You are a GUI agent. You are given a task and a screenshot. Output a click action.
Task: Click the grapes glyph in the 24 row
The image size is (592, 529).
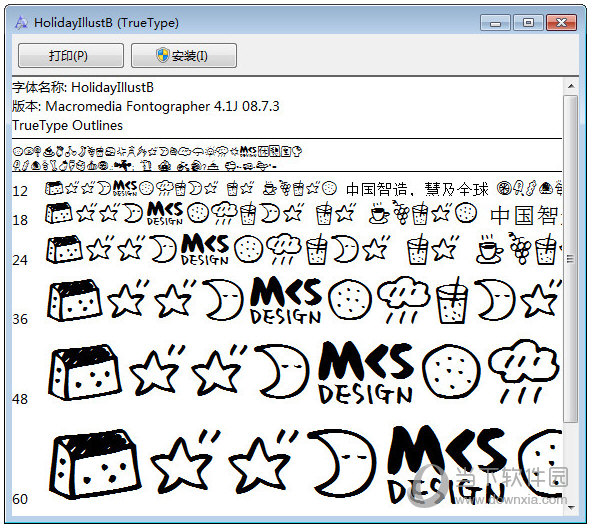(x=519, y=248)
